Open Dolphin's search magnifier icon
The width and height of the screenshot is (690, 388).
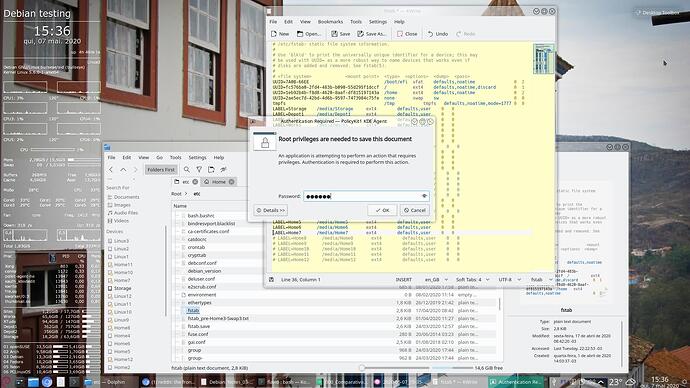187,169
